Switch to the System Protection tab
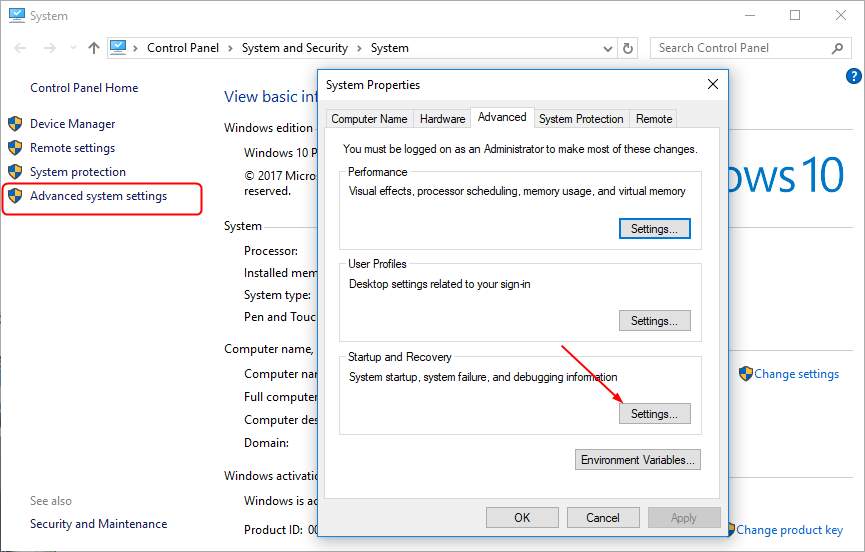Viewport: 865px width, 552px height. coord(580,118)
